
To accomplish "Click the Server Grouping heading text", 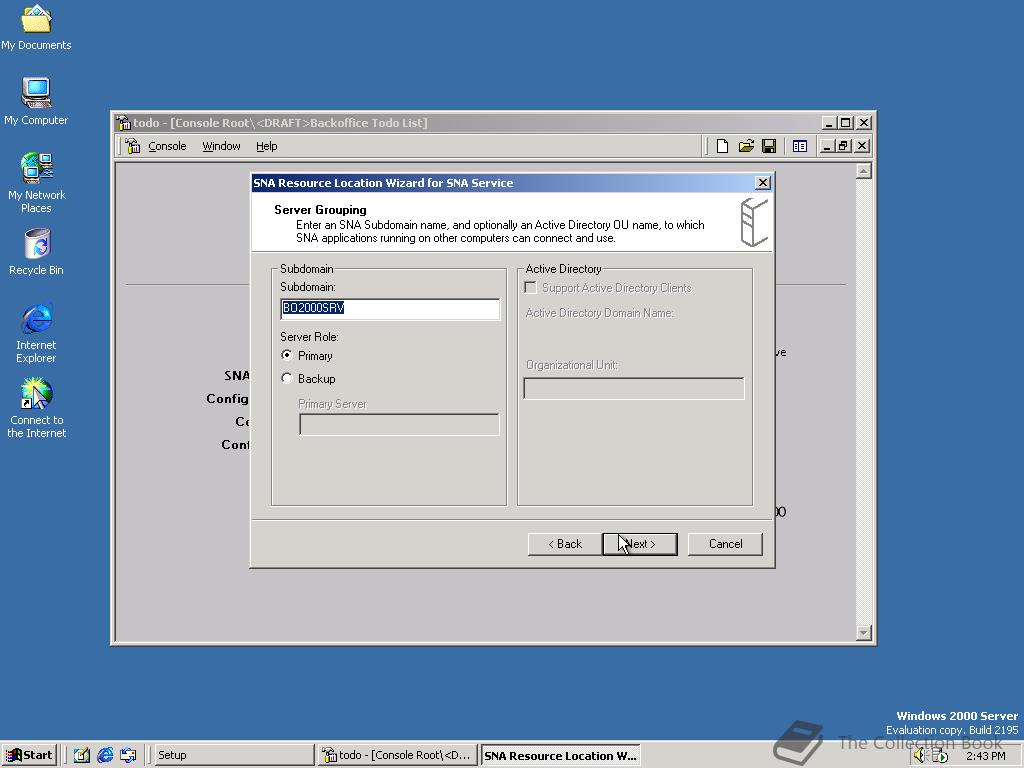I will click(320, 210).
